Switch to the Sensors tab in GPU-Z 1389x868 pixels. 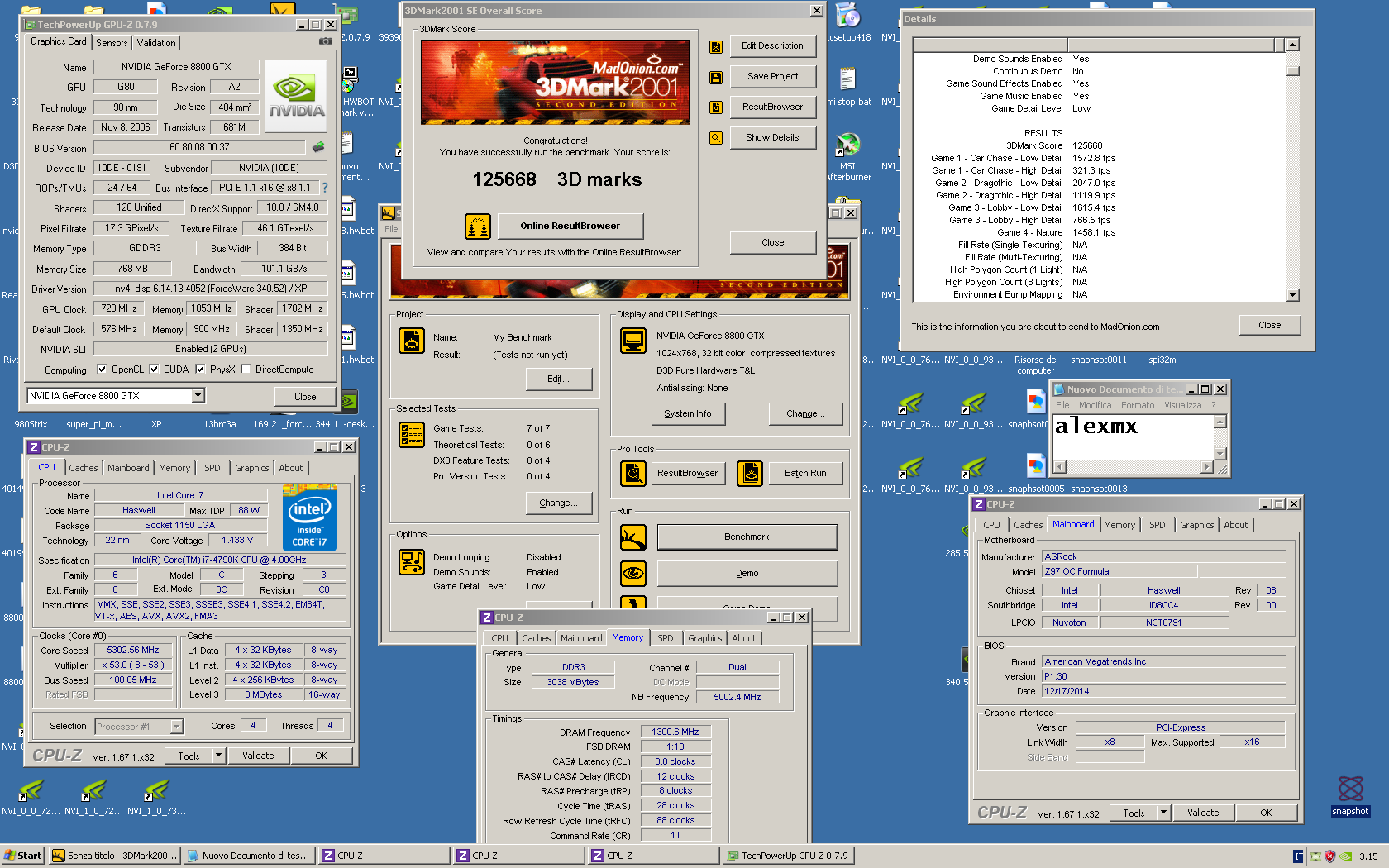[112, 43]
